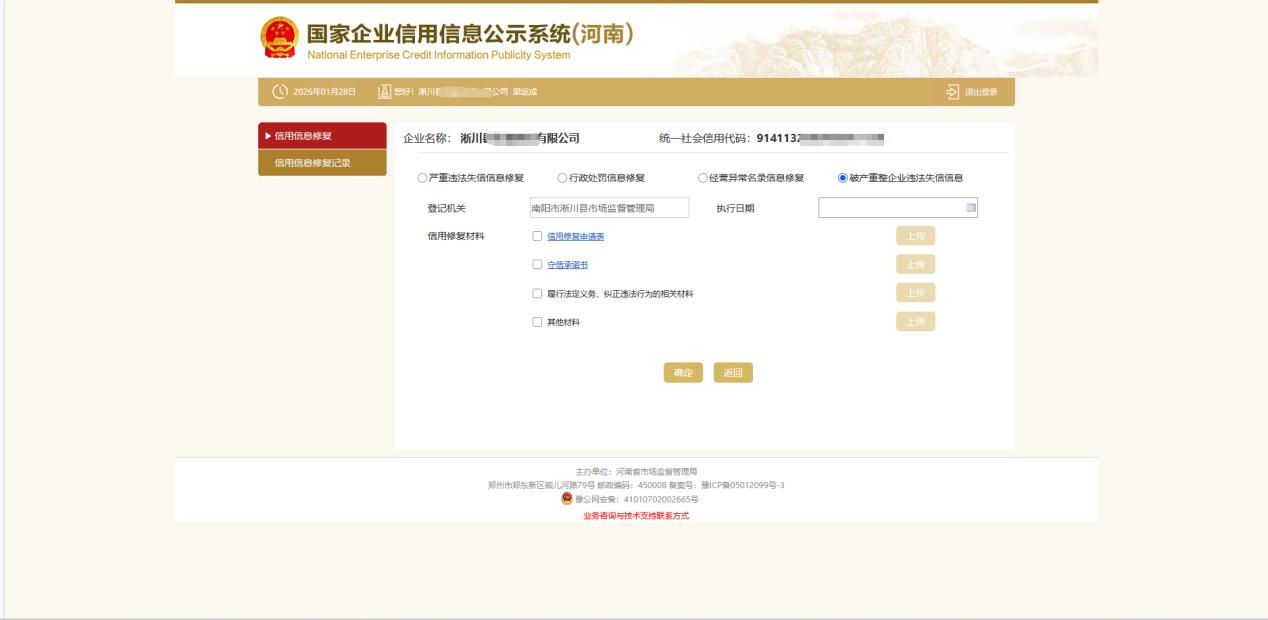
Task: Check the 信用修复申请表 checkbox
Action: click(x=537, y=236)
